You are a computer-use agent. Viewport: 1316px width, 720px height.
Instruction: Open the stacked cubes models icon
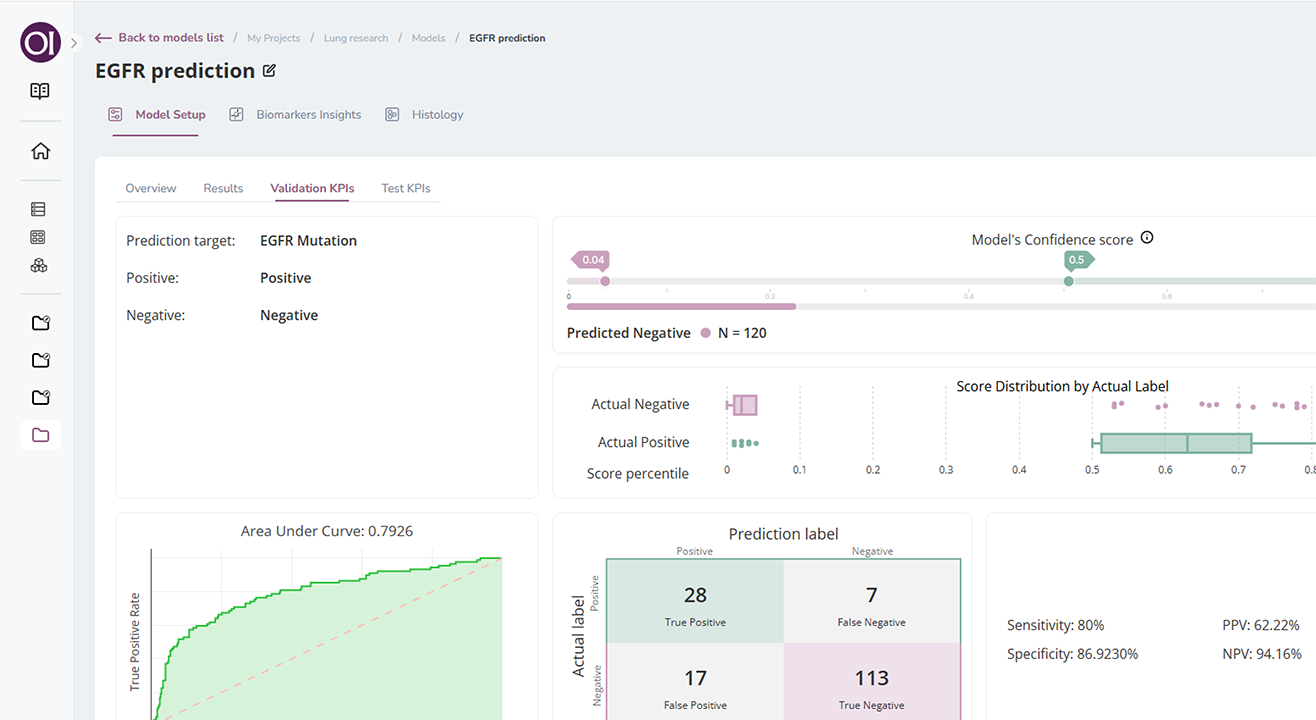[x=39, y=266]
